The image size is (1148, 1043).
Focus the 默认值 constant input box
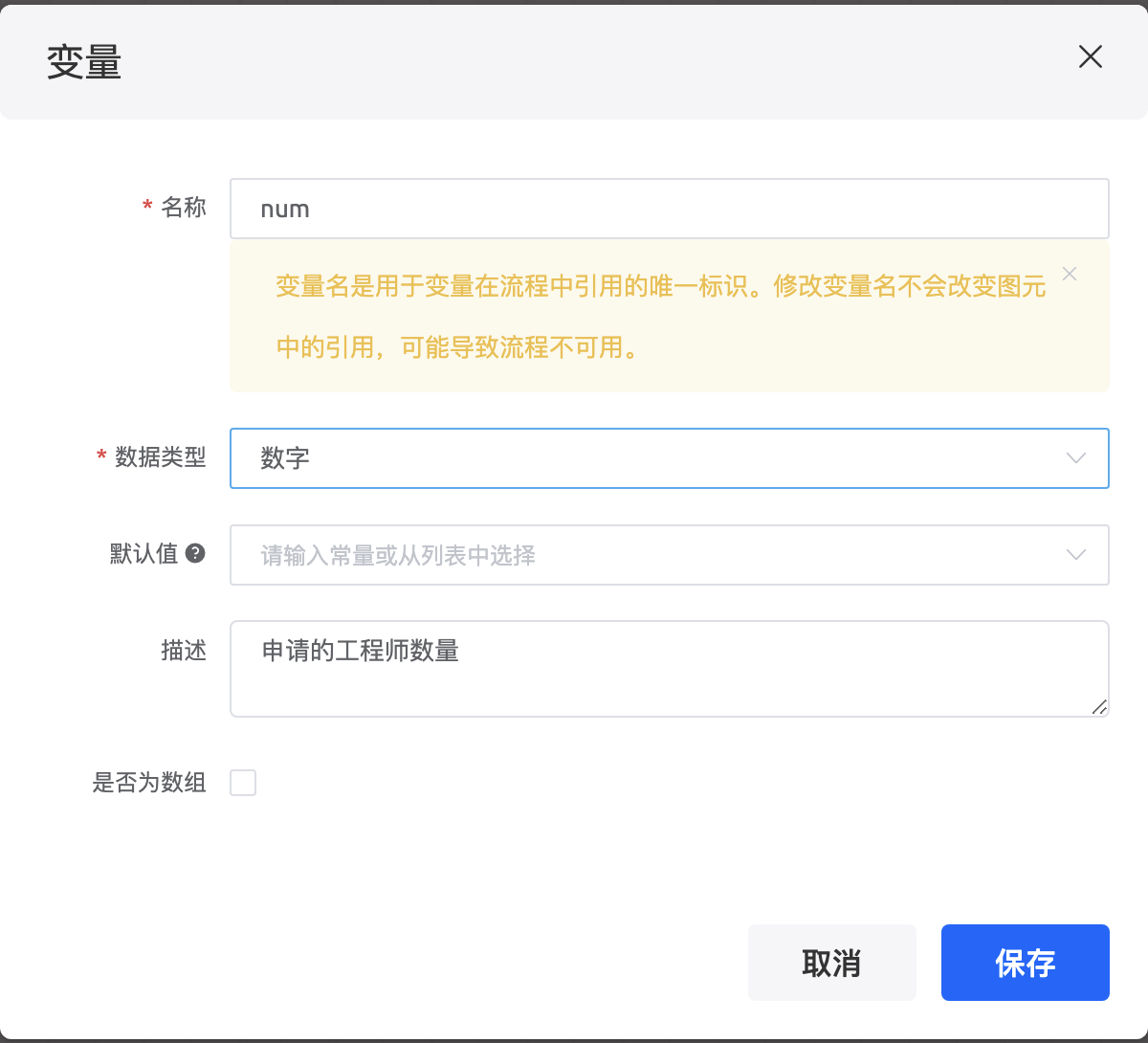(651, 555)
